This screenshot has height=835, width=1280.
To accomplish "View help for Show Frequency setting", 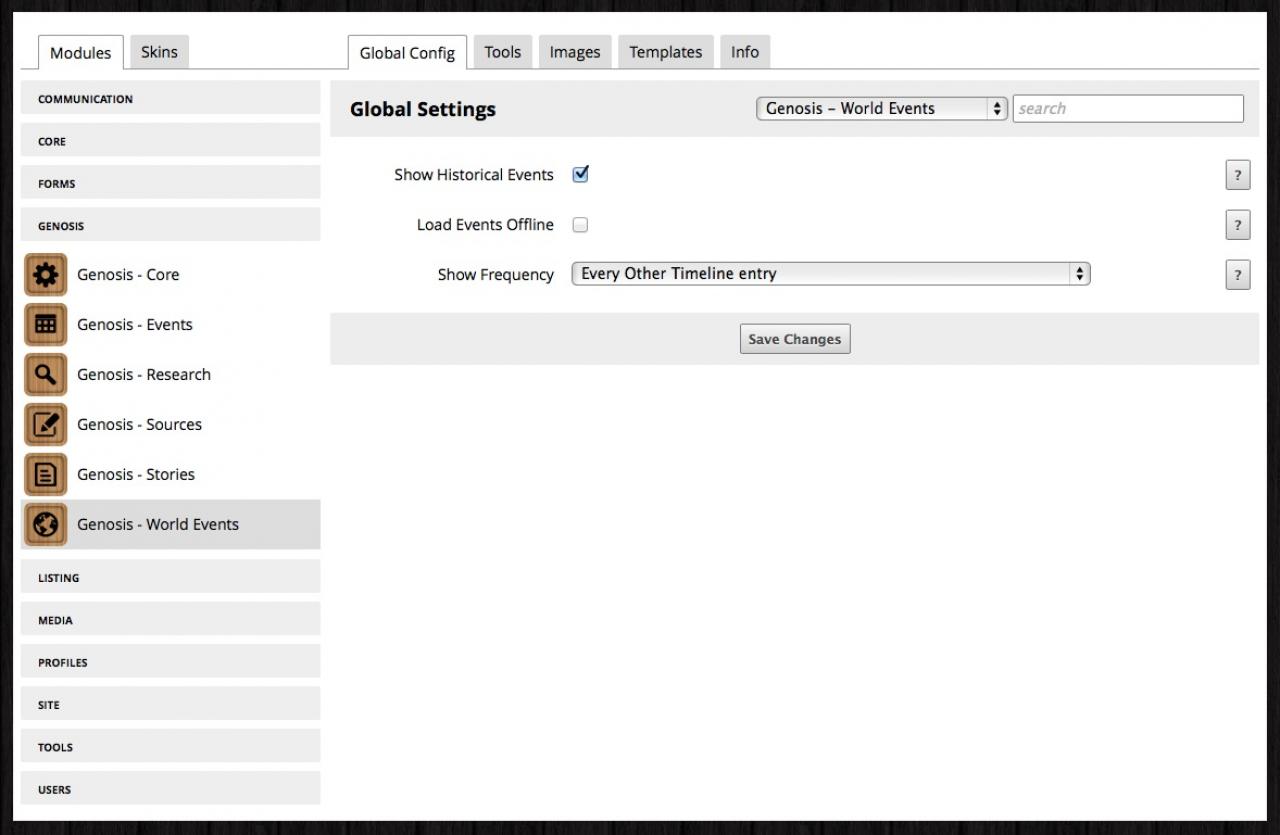I will coord(1238,275).
